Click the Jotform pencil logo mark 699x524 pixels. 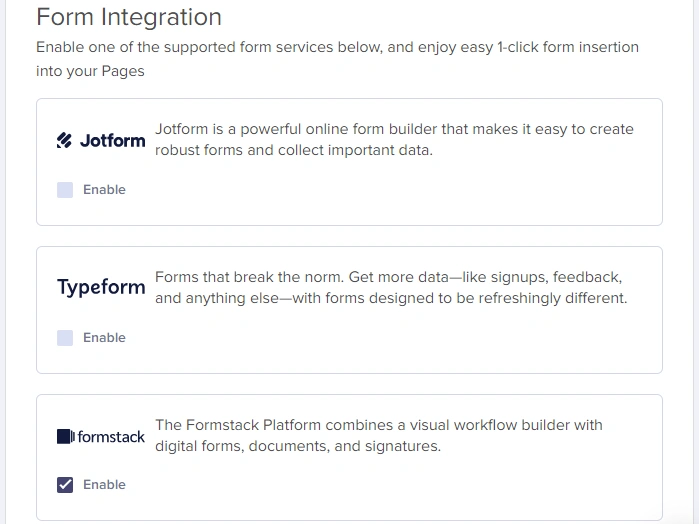point(65,141)
